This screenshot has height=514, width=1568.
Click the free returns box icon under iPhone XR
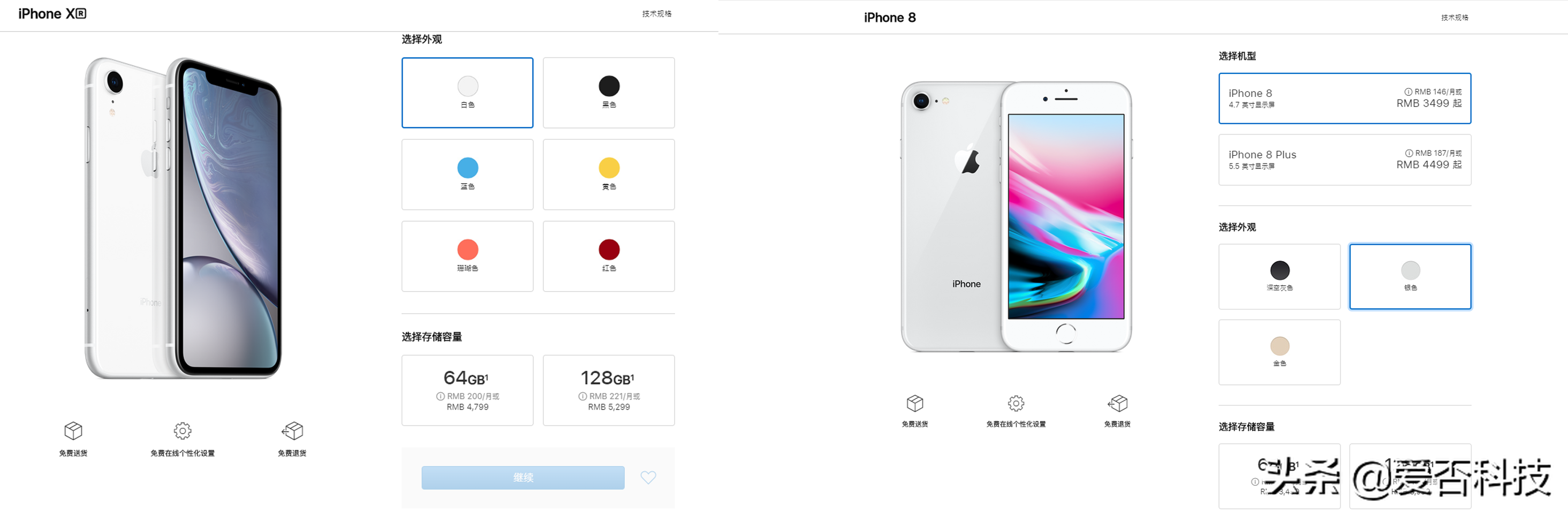pos(292,430)
